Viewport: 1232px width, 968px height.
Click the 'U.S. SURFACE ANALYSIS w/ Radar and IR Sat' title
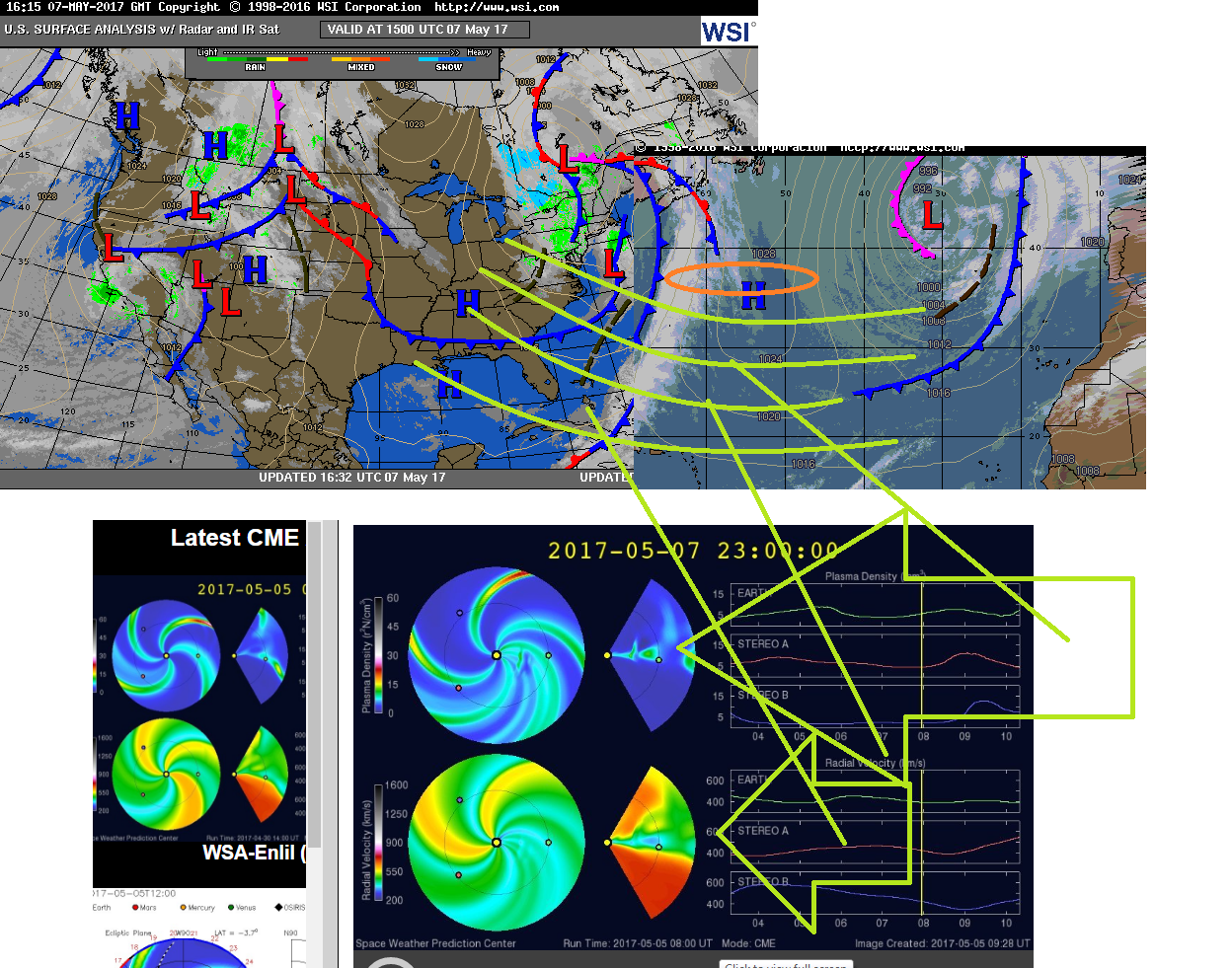141,30
